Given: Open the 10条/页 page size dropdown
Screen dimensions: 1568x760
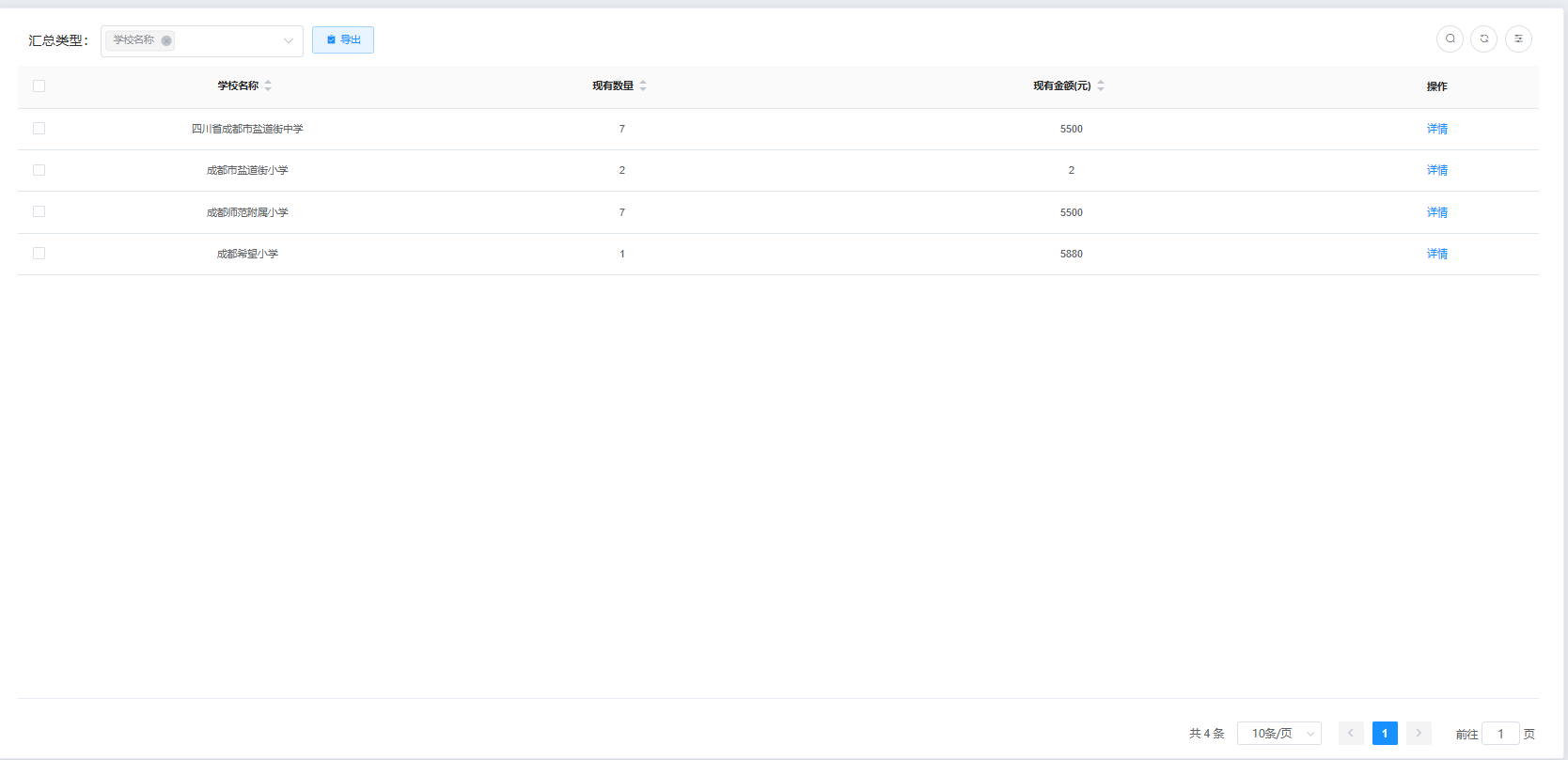Looking at the screenshot, I should 1278,734.
